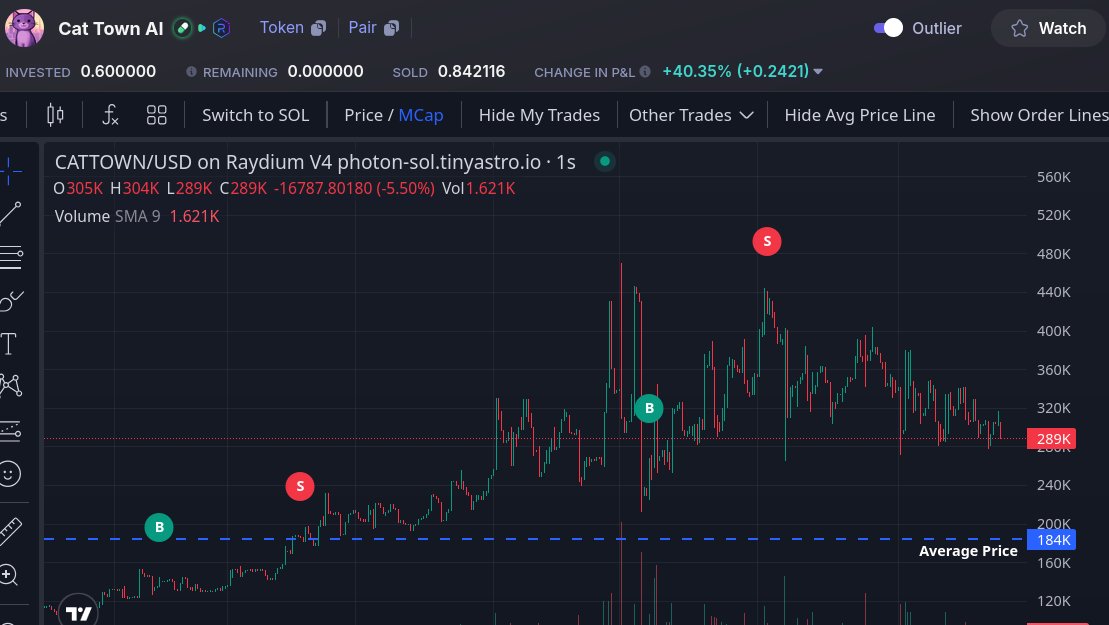Click the CATTOWN/USD chart title
Image resolution: width=1109 pixels, height=625 pixels.
(315, 162)
